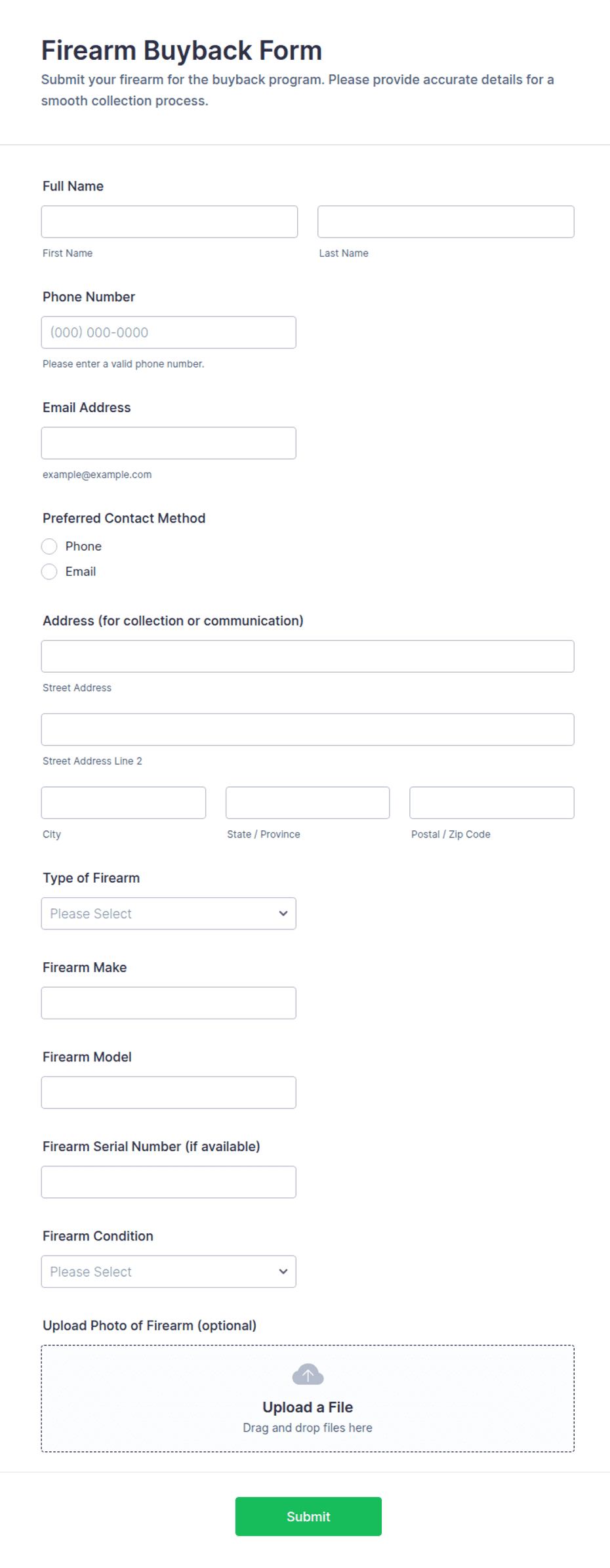Click the Firearm Make text box
Screen dimensions: 610x1568
click(169, 1003)
